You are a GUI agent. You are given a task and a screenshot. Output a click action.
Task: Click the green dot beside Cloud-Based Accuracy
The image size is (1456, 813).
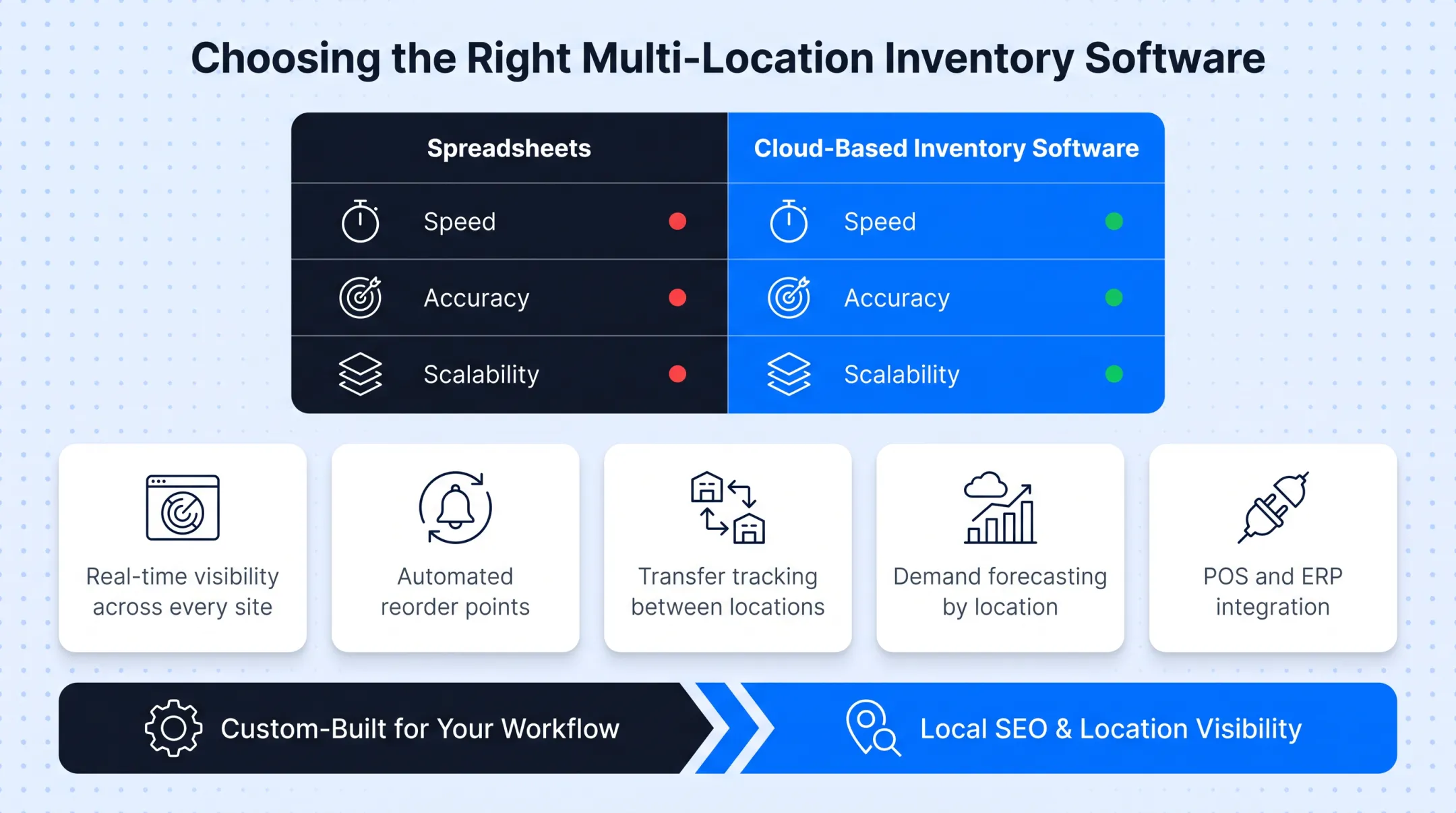coord(1114,297)
